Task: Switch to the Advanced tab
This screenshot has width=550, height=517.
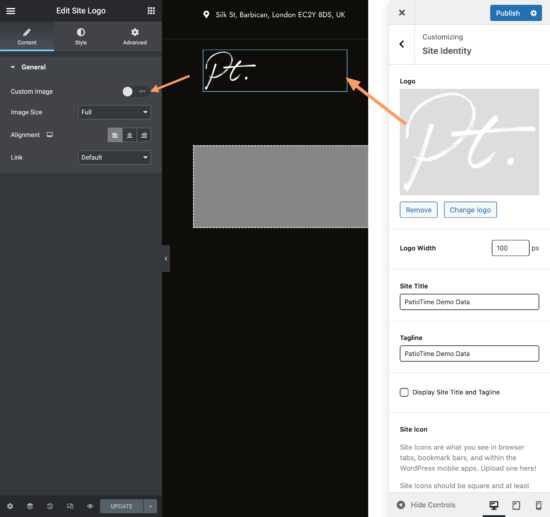Action: (x=135, y=36)
